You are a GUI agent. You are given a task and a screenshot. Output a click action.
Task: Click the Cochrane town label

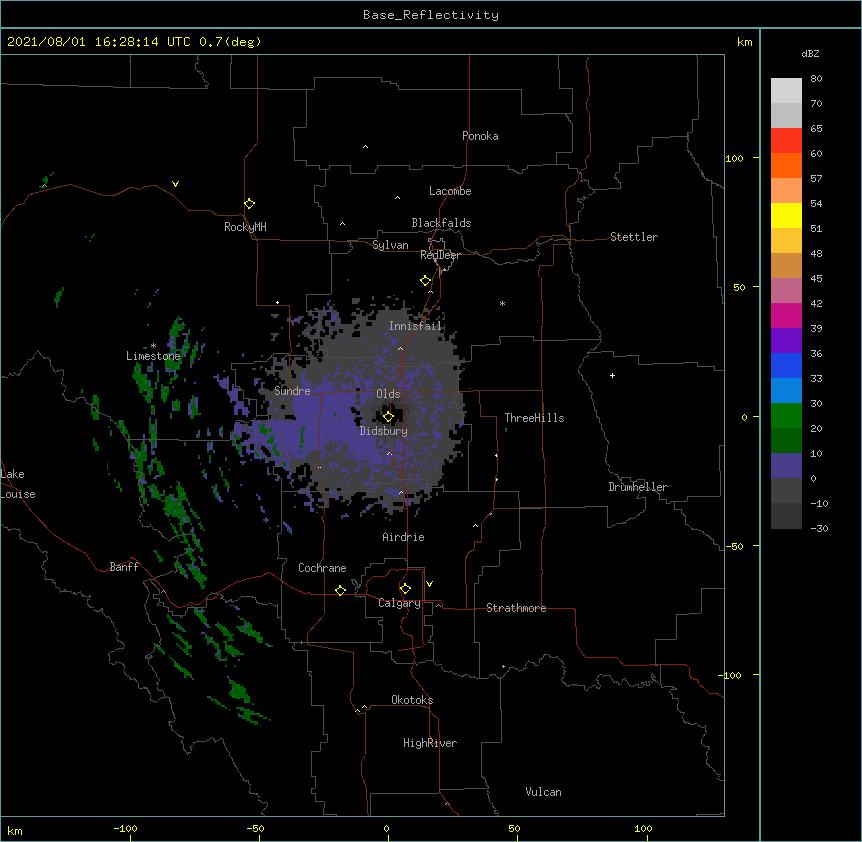322,568
